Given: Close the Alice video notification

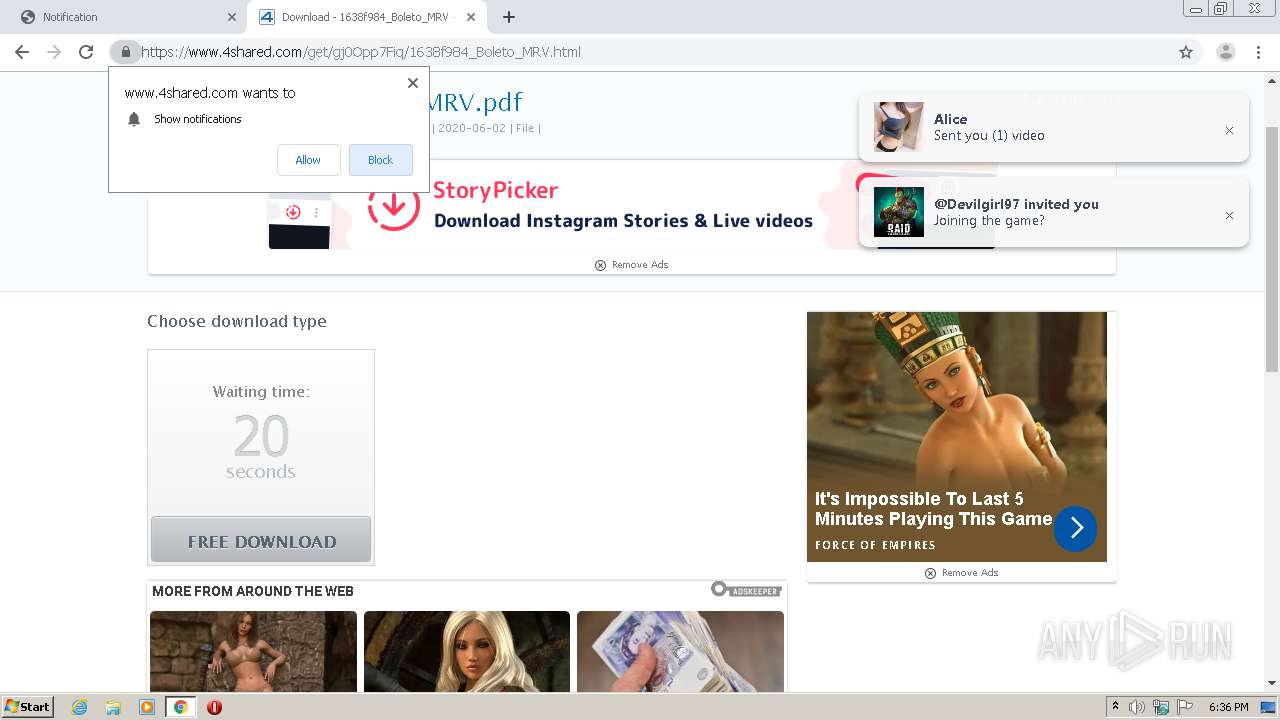Looking at the screenshot, I should (1229, 130).
